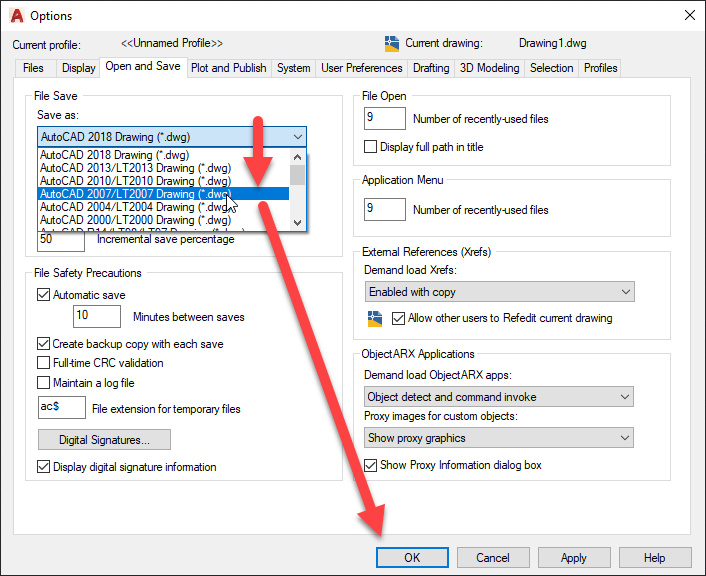Toggle the Automatic save checkbox
The height and width of the screenshot is (576, 706).
(44, 295)
